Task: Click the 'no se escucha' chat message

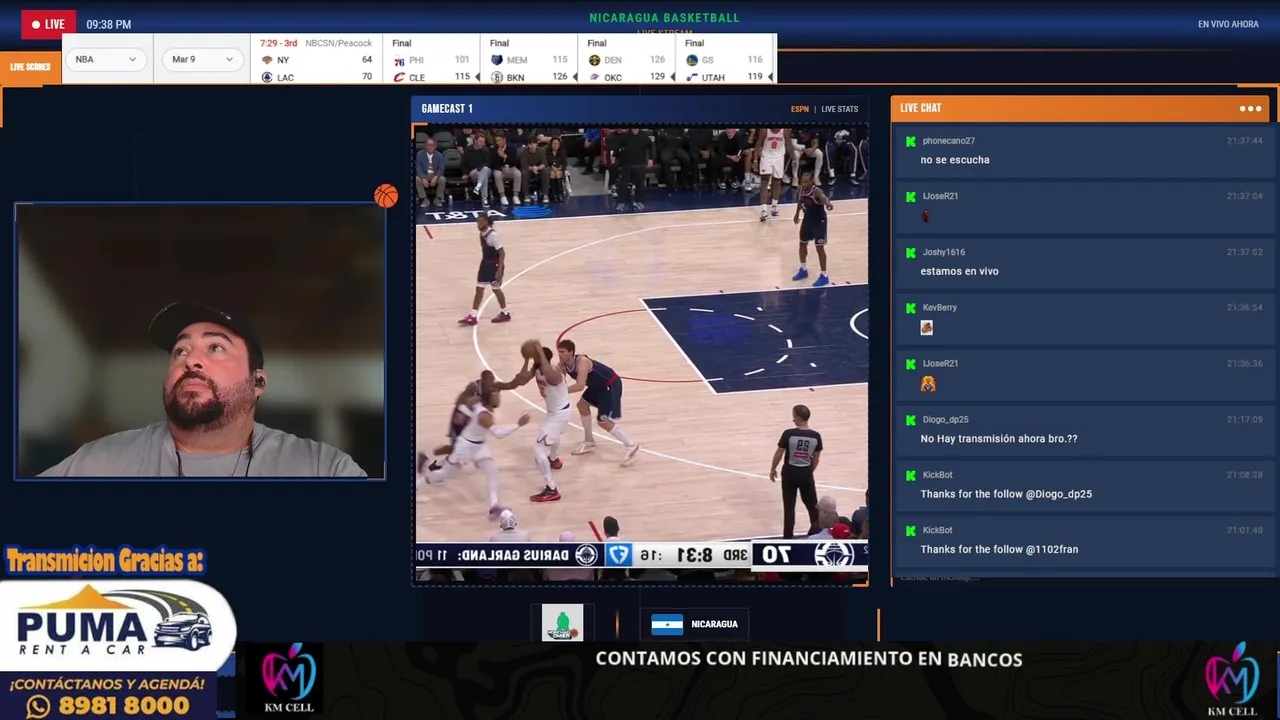Action: coord(955,160)
